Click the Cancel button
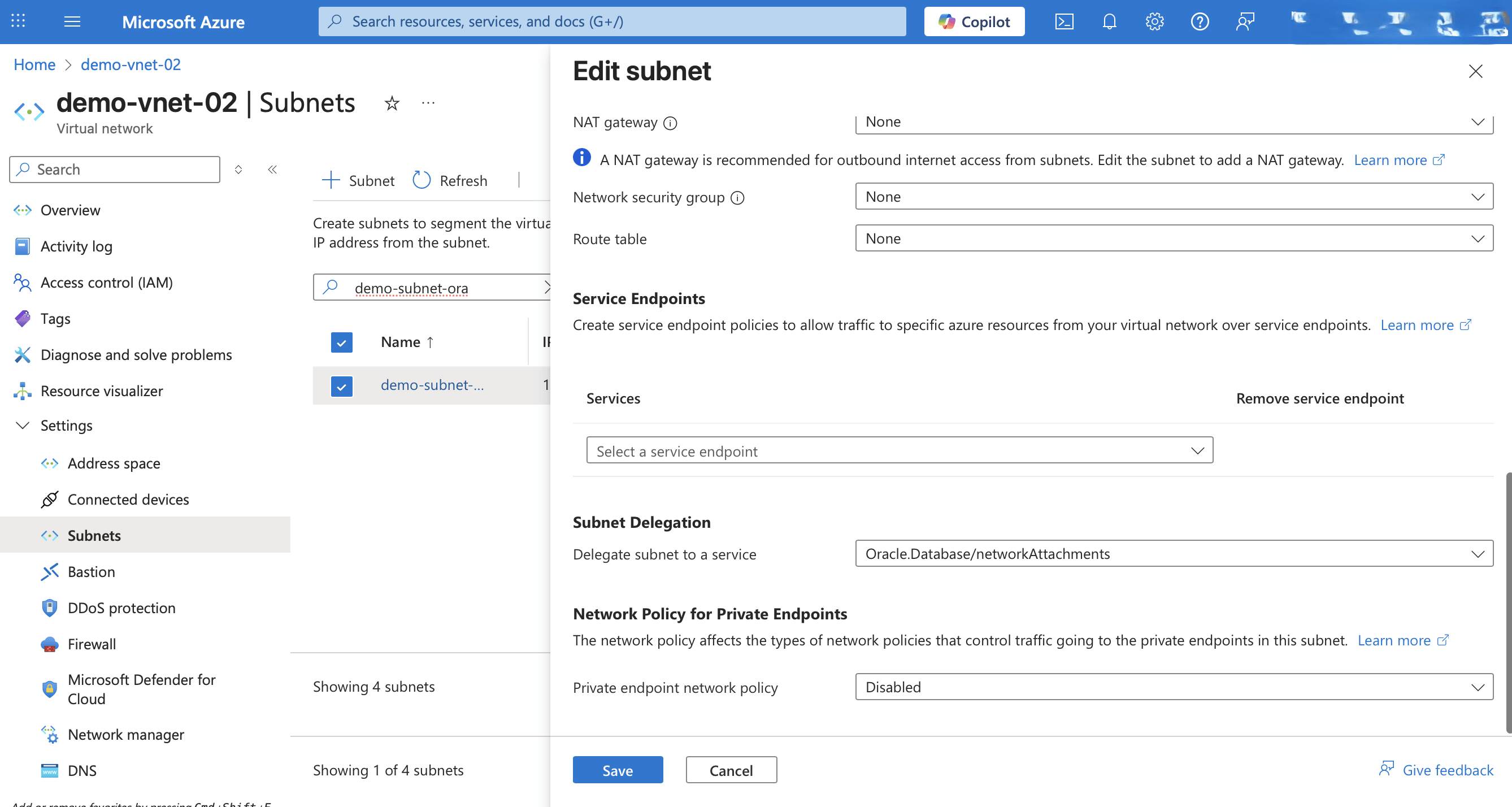 [x=731, y=770]
